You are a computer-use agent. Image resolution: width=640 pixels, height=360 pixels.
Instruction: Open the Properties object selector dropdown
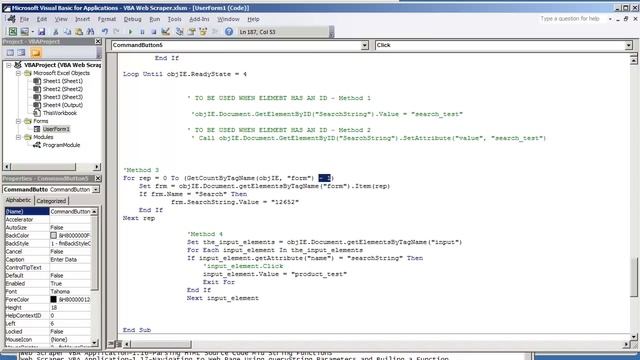tap(96, 189)
